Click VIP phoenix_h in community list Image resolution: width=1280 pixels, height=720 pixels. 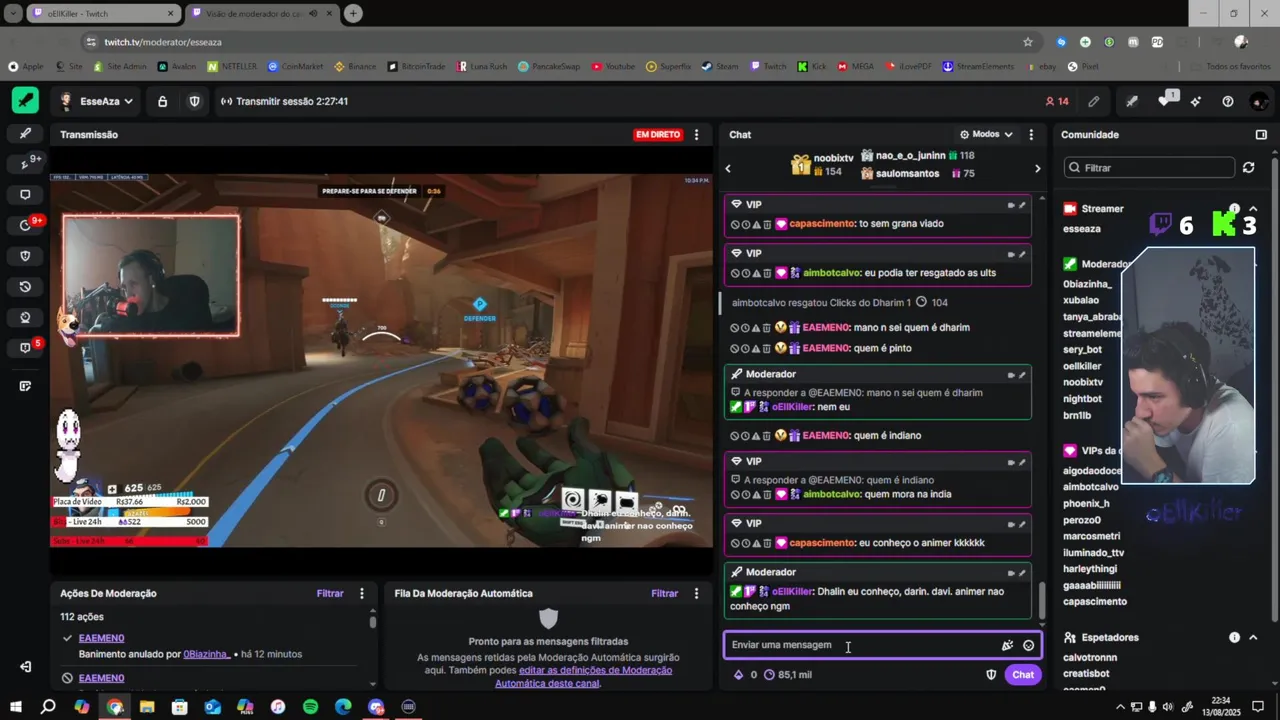tap(1086, 504)
